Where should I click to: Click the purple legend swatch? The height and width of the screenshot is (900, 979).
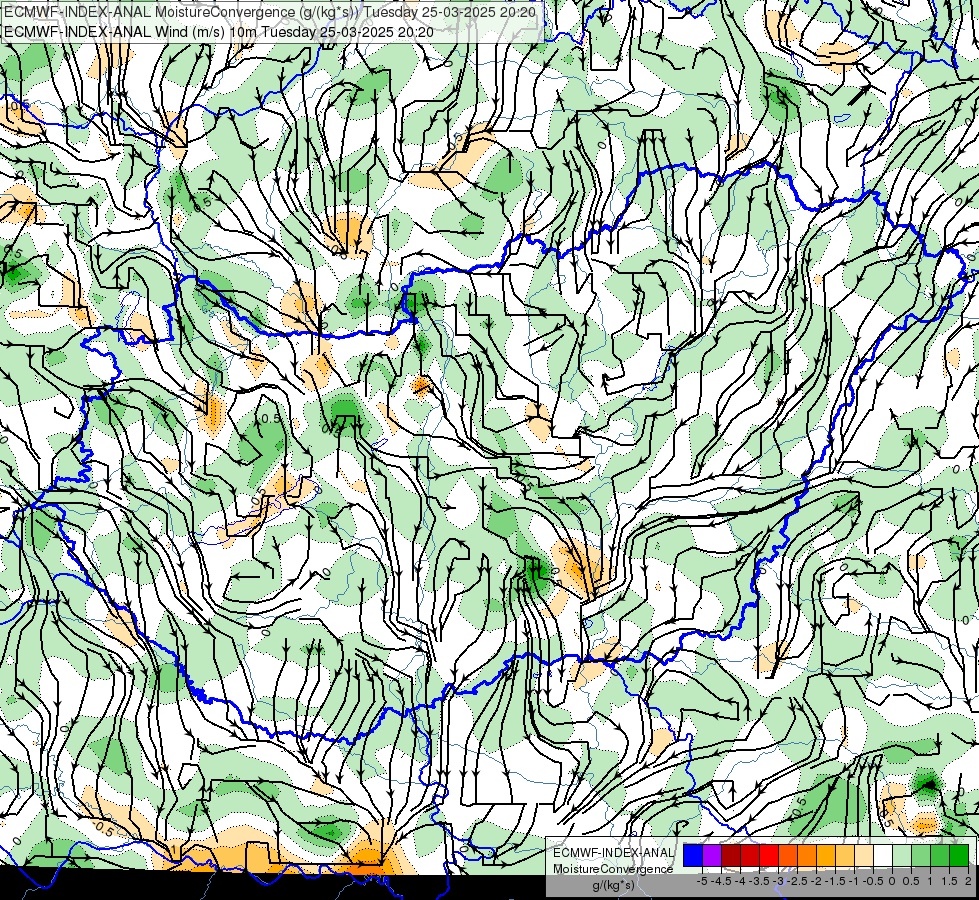tap(712, 855)
